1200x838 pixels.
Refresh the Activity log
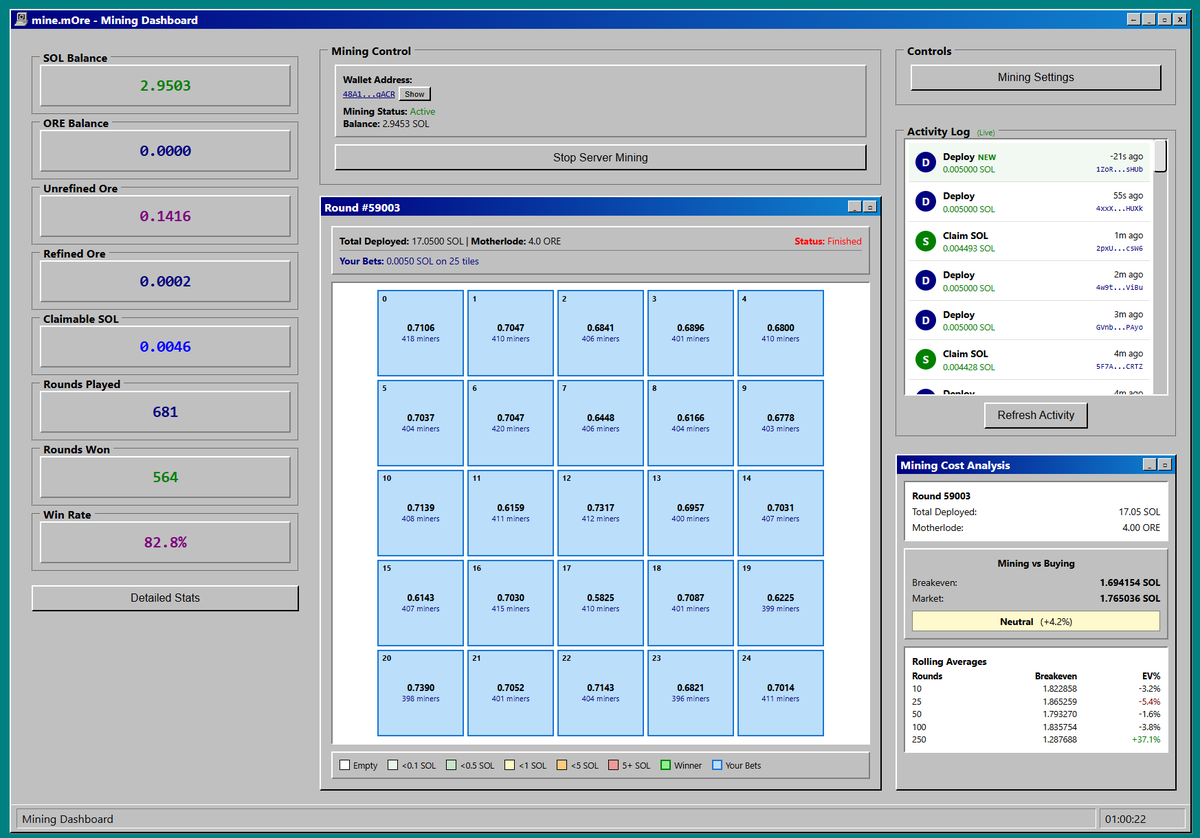[x=1035, y=415]
